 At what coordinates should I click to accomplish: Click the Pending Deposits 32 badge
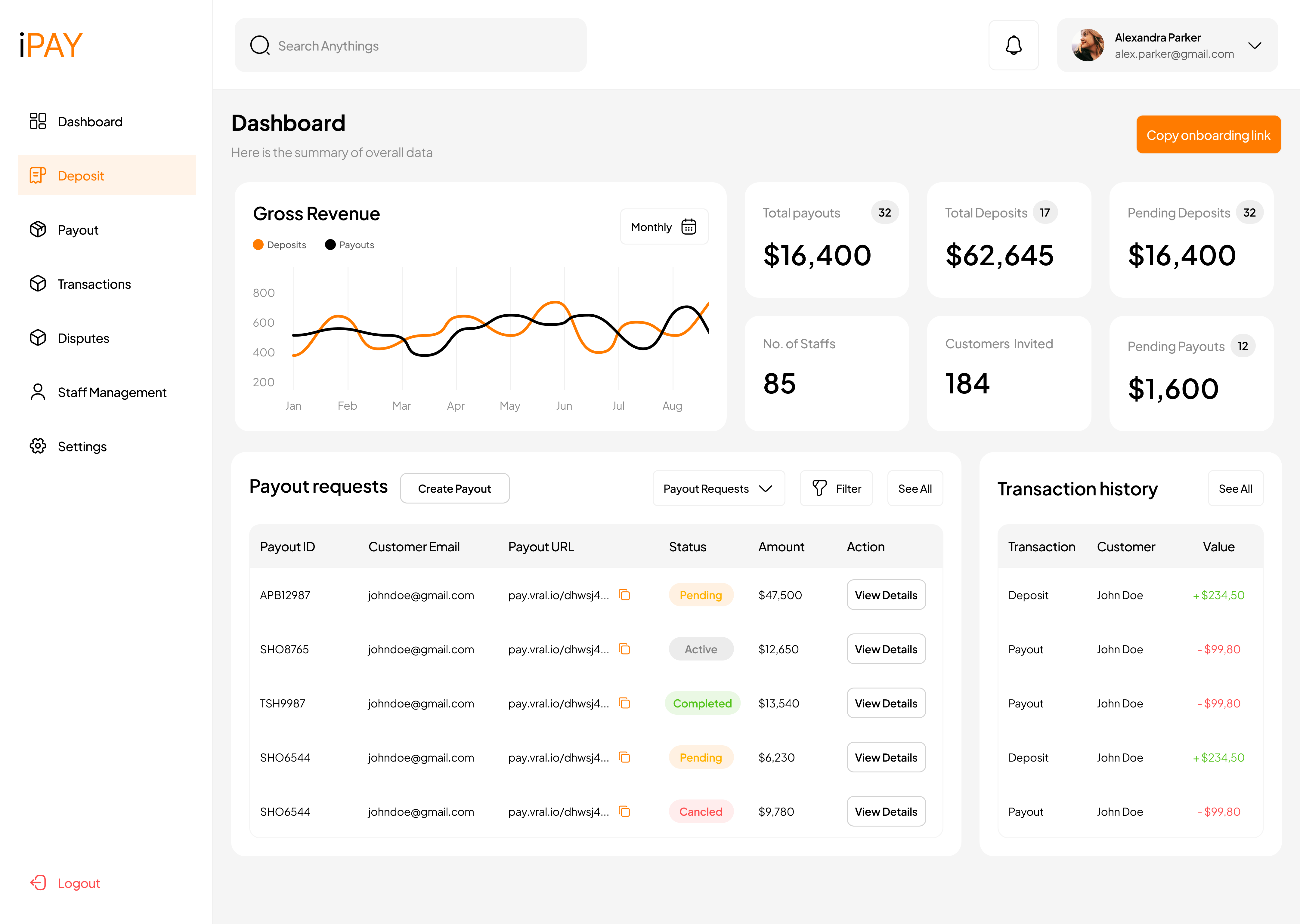(1249, 212)
